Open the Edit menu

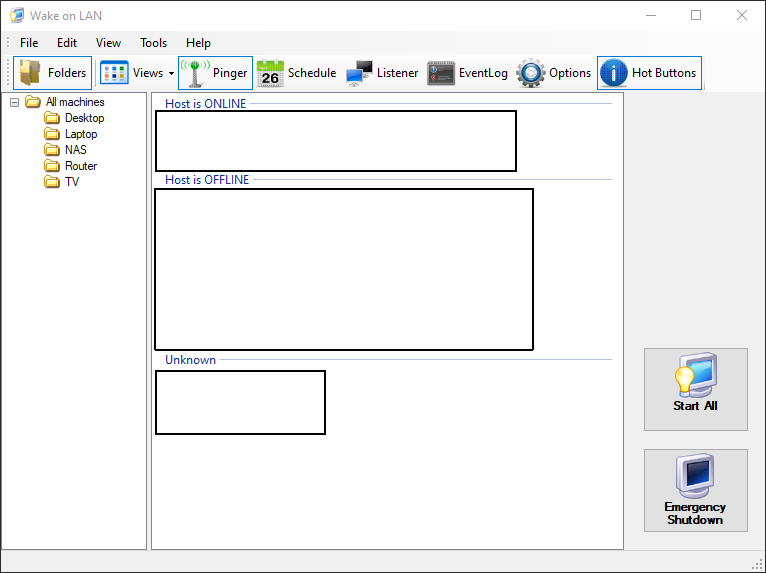click(67, 43)
